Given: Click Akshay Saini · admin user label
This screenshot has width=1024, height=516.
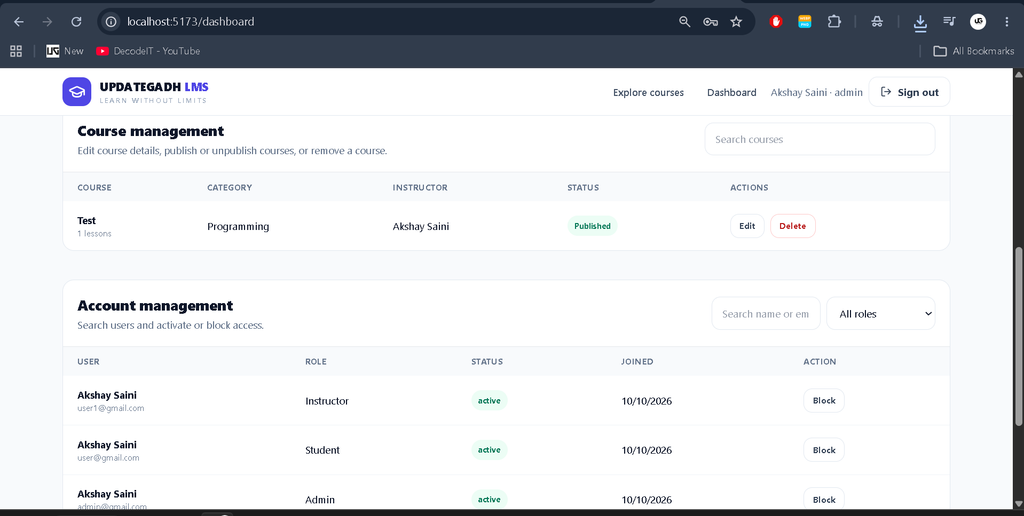Looking at the screenshot, I should click(816, 93).
